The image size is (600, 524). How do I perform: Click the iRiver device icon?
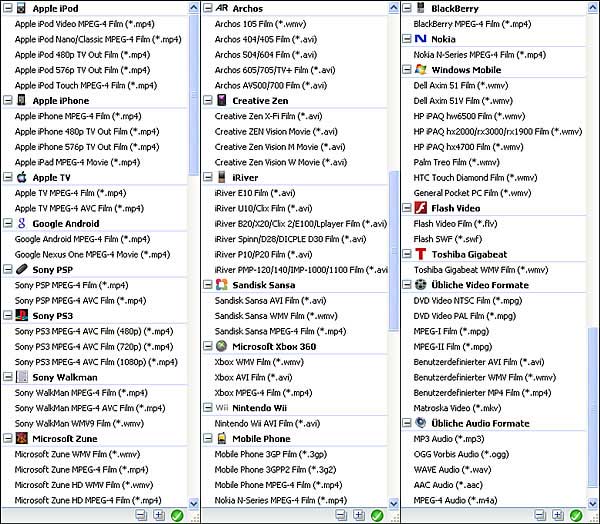tap(222, 177)
